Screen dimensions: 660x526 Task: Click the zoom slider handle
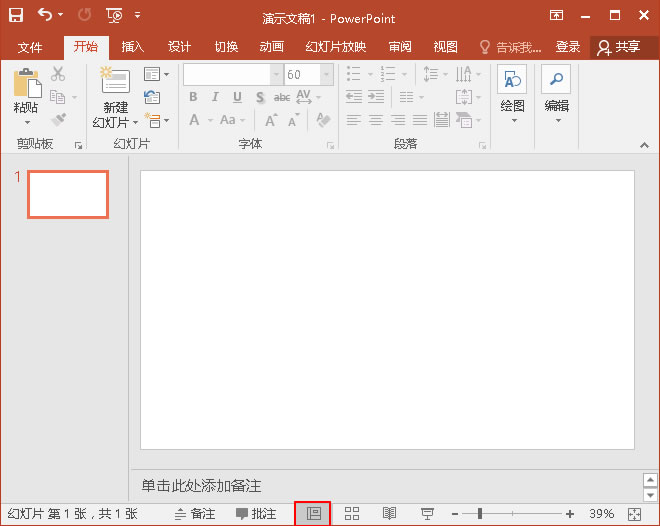point(480,513)
